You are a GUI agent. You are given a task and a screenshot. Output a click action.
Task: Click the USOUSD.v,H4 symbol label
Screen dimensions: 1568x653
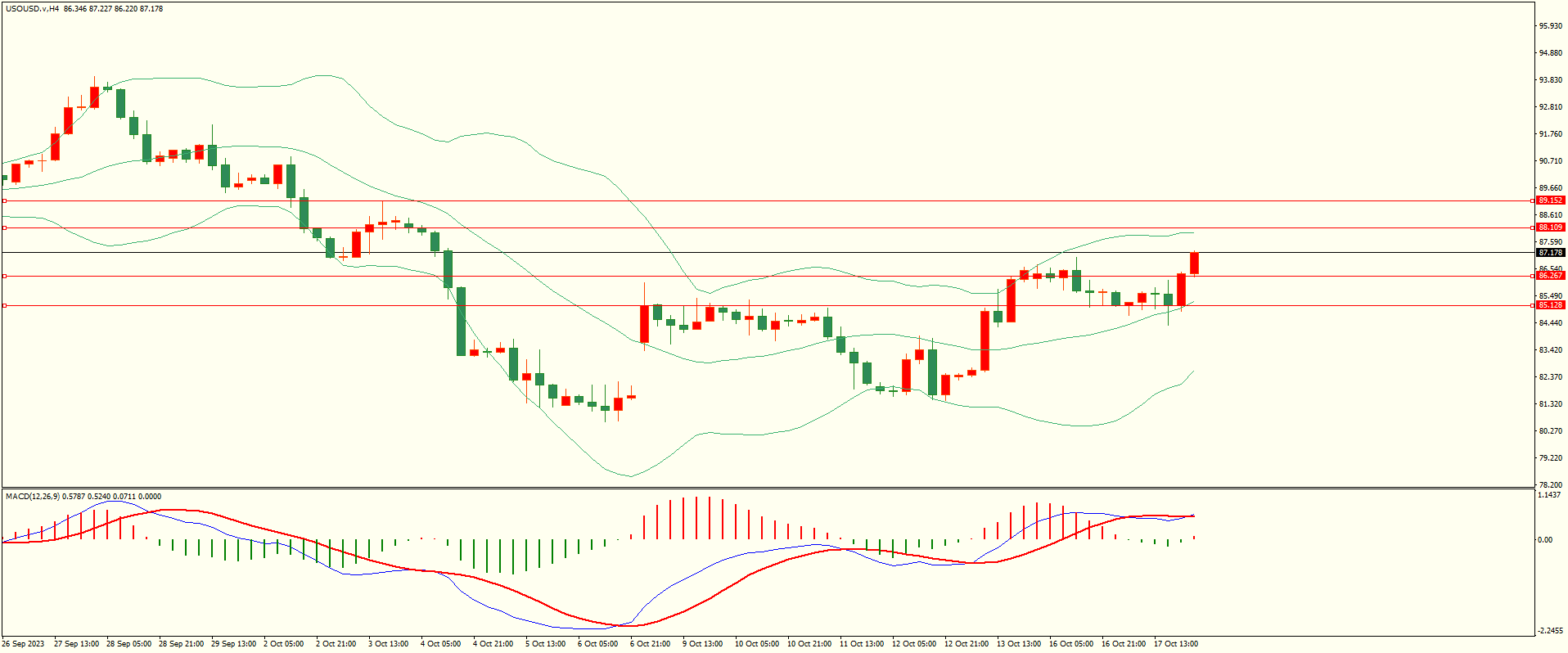click(x=32, y=9)
